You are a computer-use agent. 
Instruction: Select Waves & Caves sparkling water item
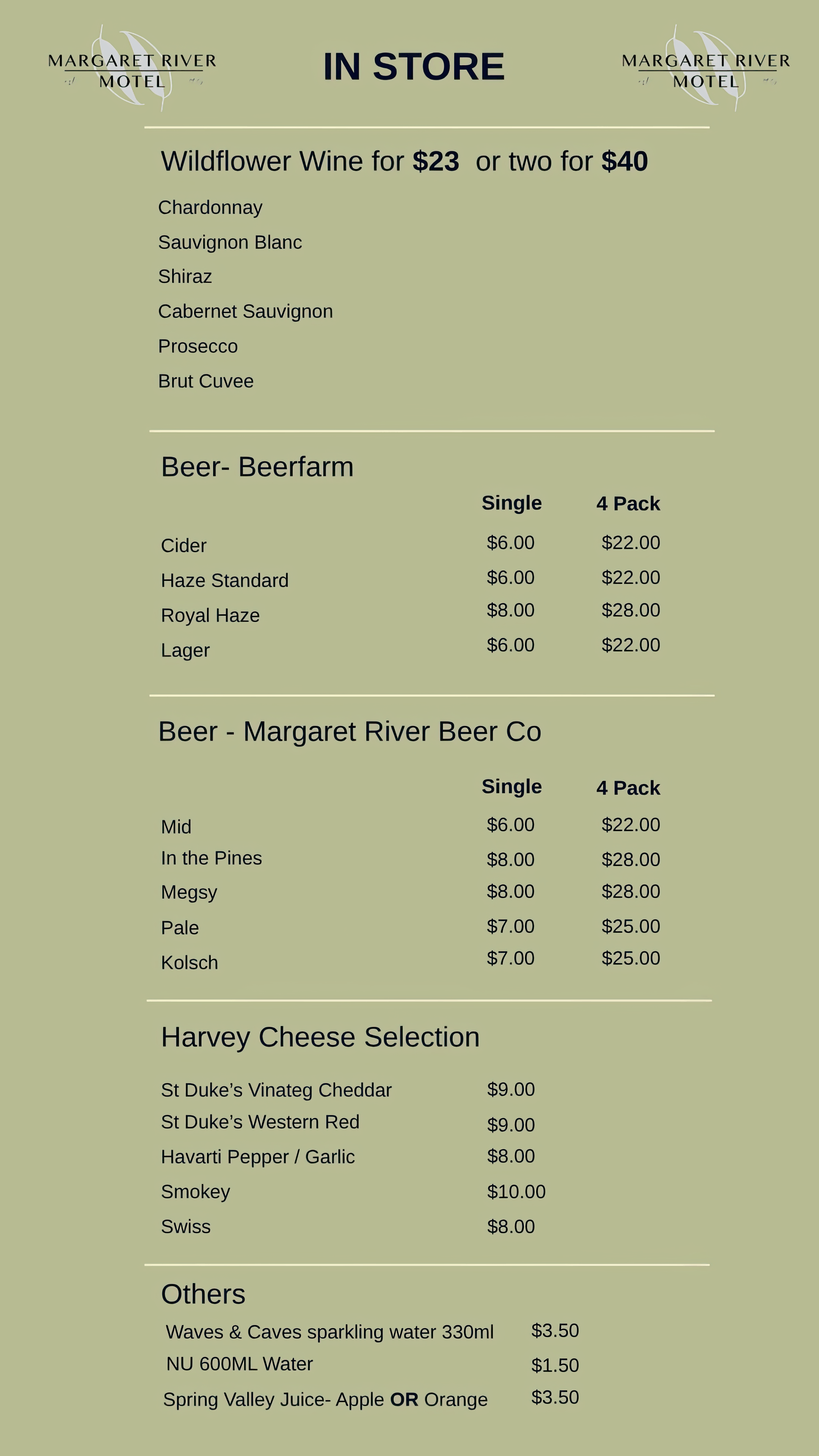(329, 1332)
